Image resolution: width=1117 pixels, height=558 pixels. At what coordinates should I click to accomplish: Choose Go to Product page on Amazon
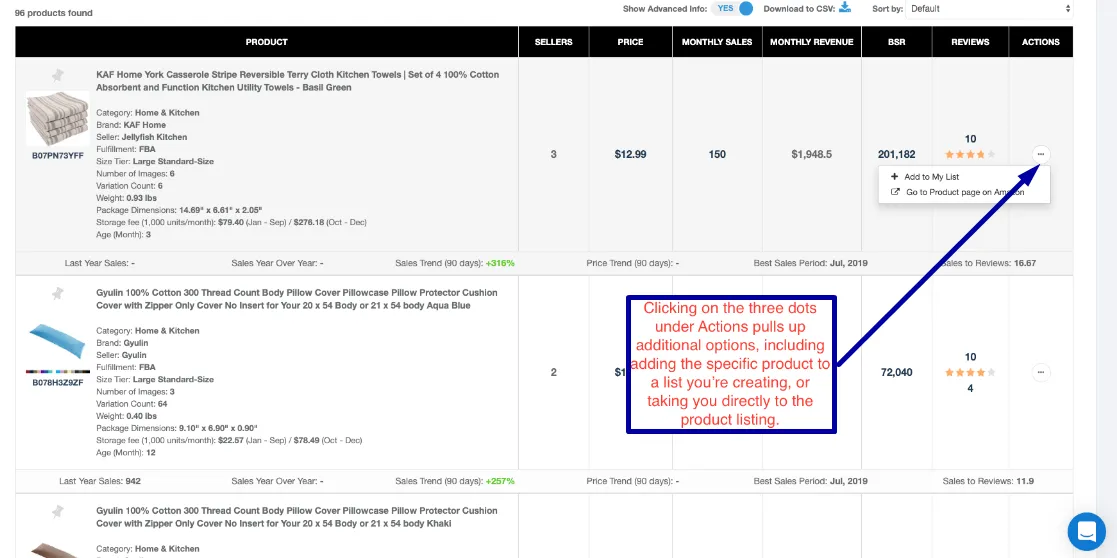click(x=957, y=192)
